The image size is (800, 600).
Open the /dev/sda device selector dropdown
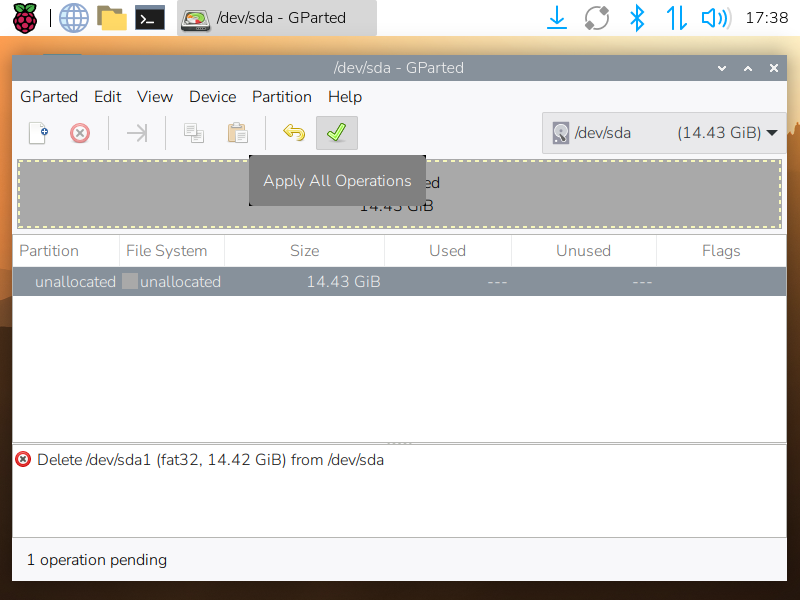662,132
